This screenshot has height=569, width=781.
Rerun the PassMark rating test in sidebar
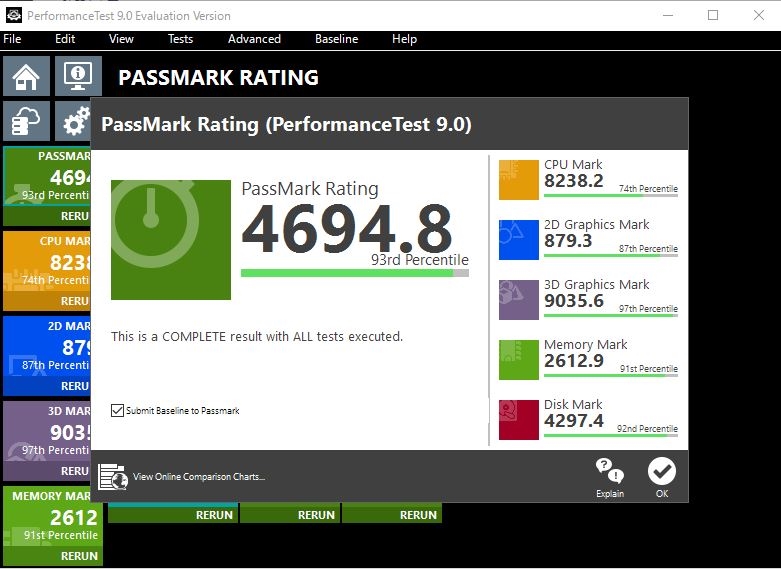point(47,216)
